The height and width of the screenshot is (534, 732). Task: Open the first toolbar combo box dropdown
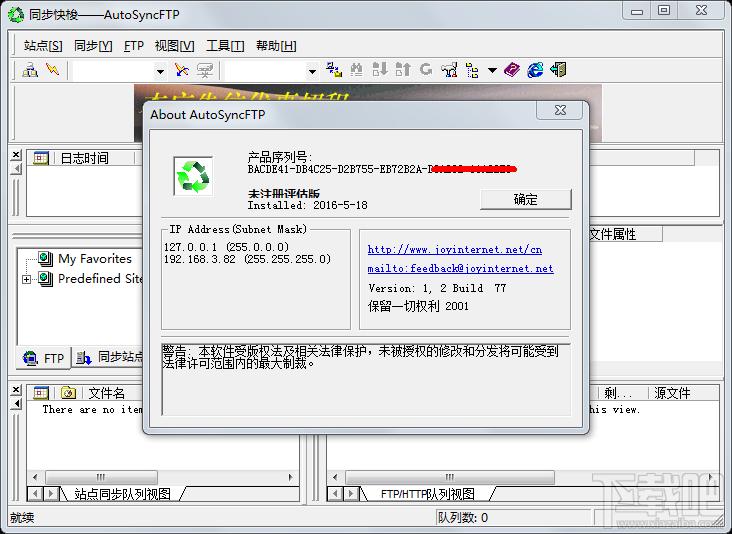tap(159, 71)
